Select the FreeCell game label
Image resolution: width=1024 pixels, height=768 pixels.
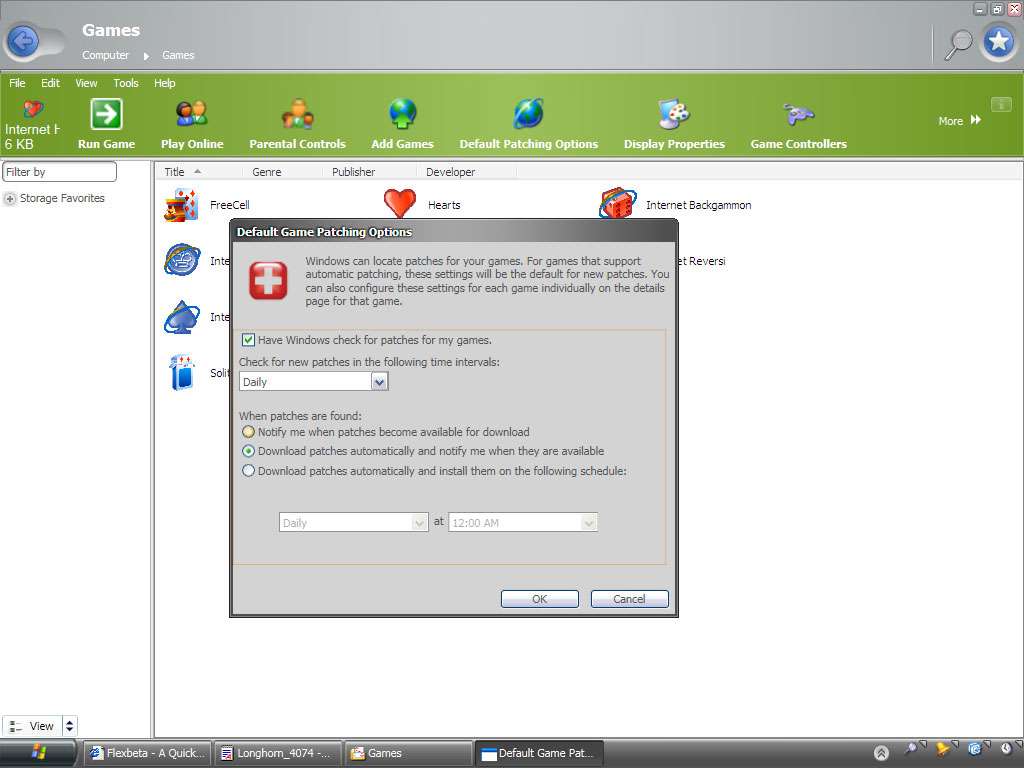pos(229,205)
